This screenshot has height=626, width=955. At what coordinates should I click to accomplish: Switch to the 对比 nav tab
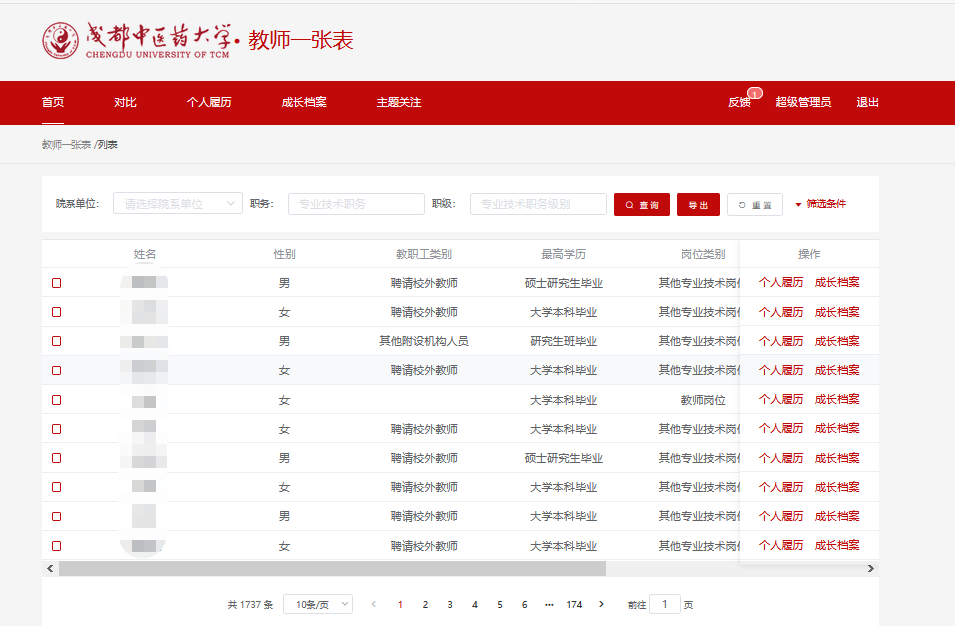pyautogui.click(x=125, y=102)
